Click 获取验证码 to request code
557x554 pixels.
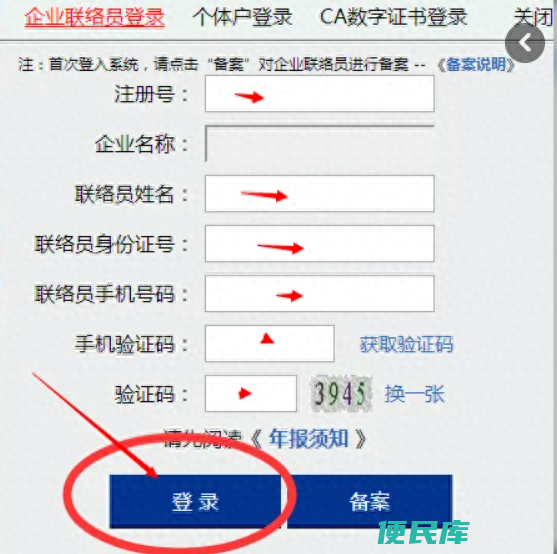click(406, 344)
